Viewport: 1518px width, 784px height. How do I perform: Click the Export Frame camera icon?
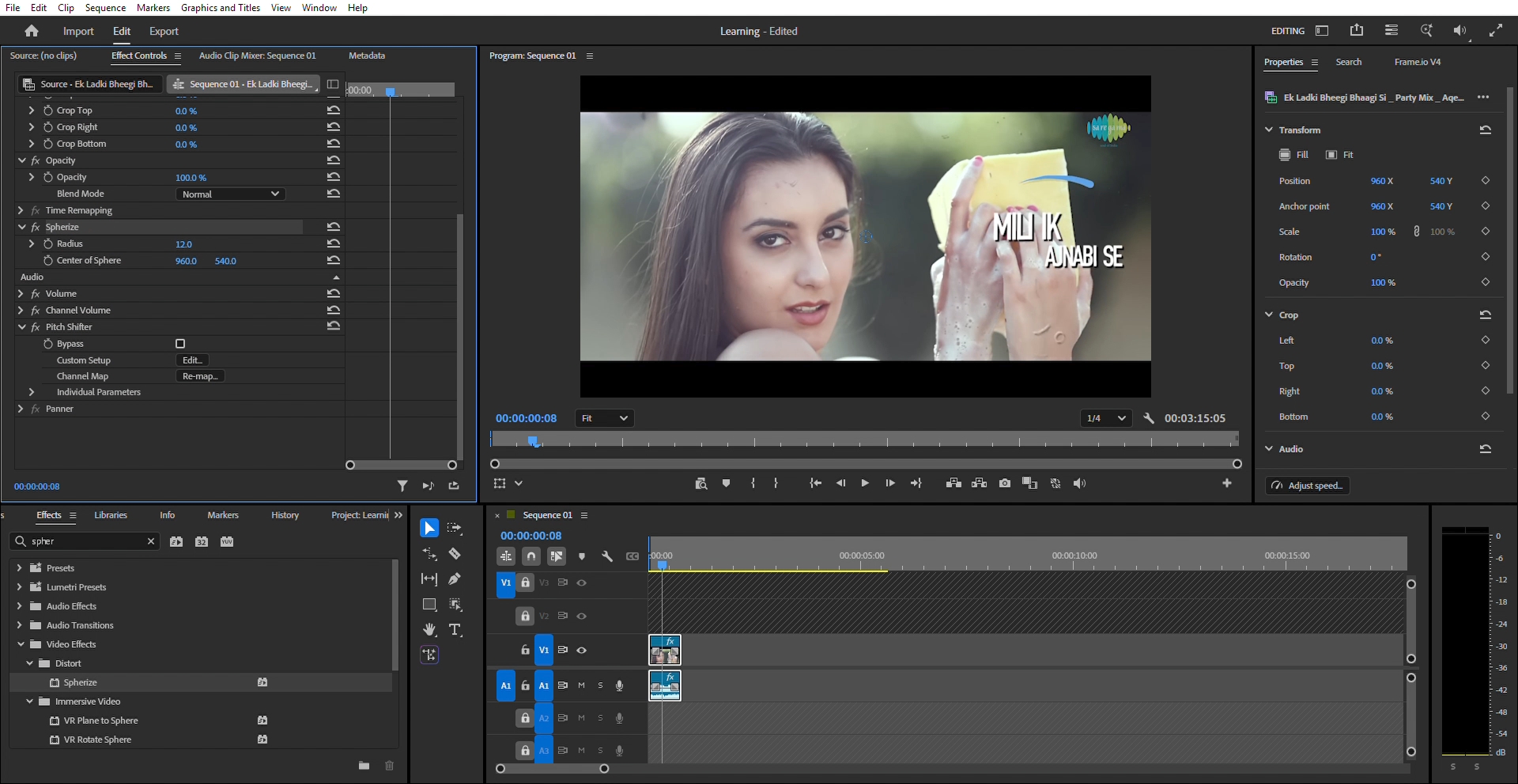pyautogui.click(x=1004, y=483)
